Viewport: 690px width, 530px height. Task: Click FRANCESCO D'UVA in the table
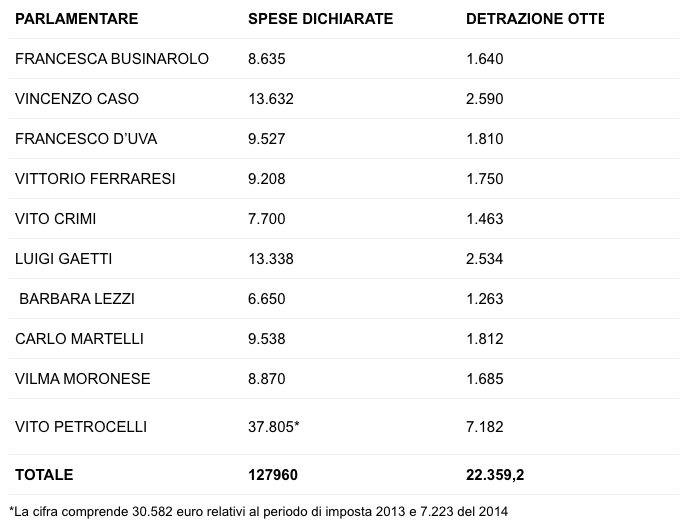pyautogui.click(x=86, y=139)
